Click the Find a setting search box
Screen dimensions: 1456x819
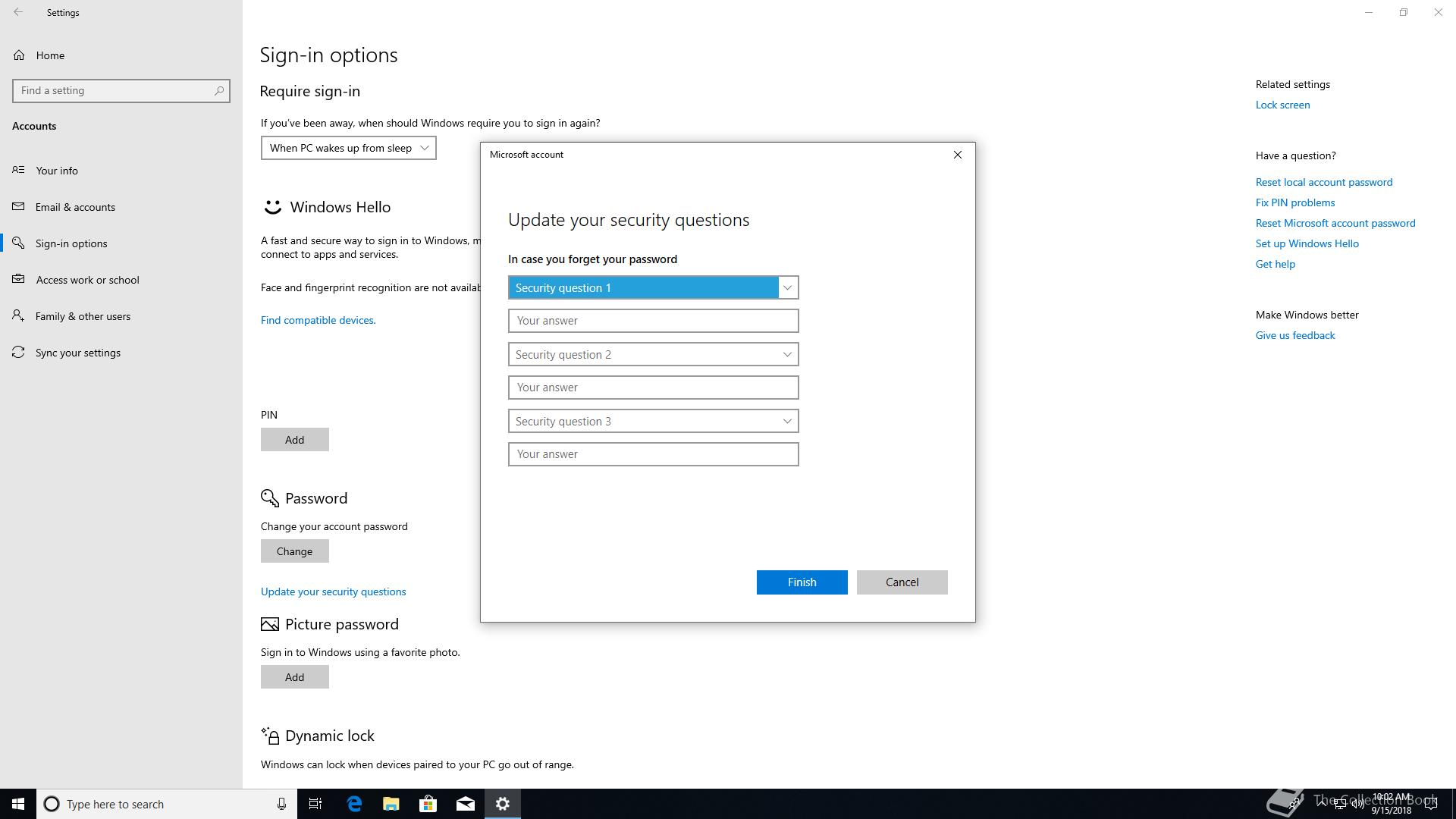click(121, 90)
